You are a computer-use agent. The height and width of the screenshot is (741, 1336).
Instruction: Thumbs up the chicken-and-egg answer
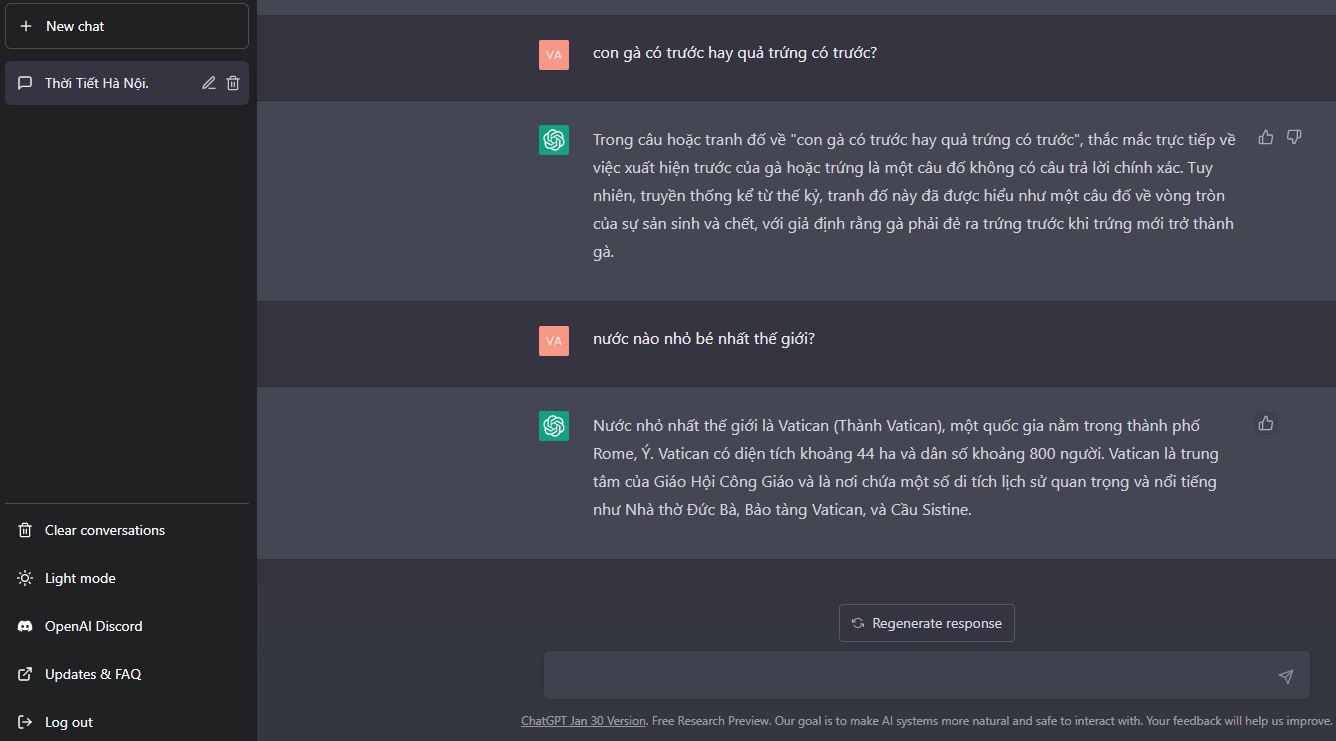pyautogui.click(x=1265, y=137)
